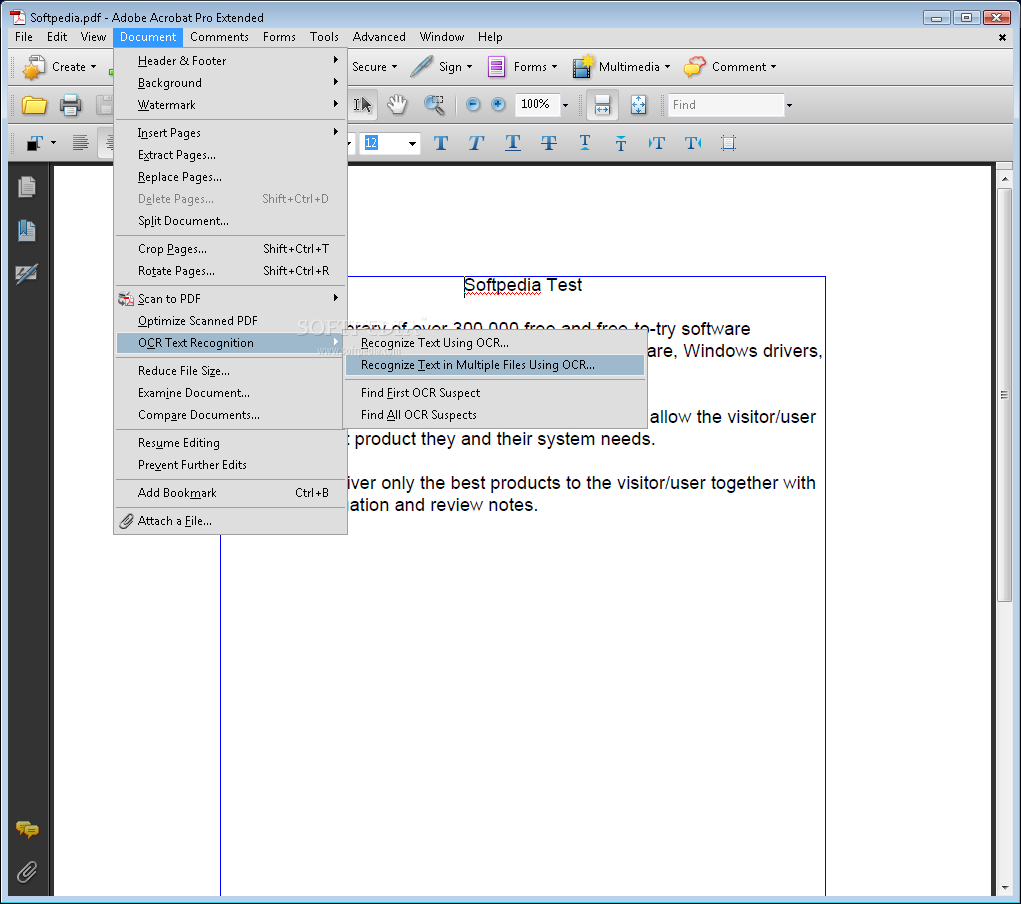Click into the Find search field
Viewport: 1021px width, 904px height.
[725, 105]
